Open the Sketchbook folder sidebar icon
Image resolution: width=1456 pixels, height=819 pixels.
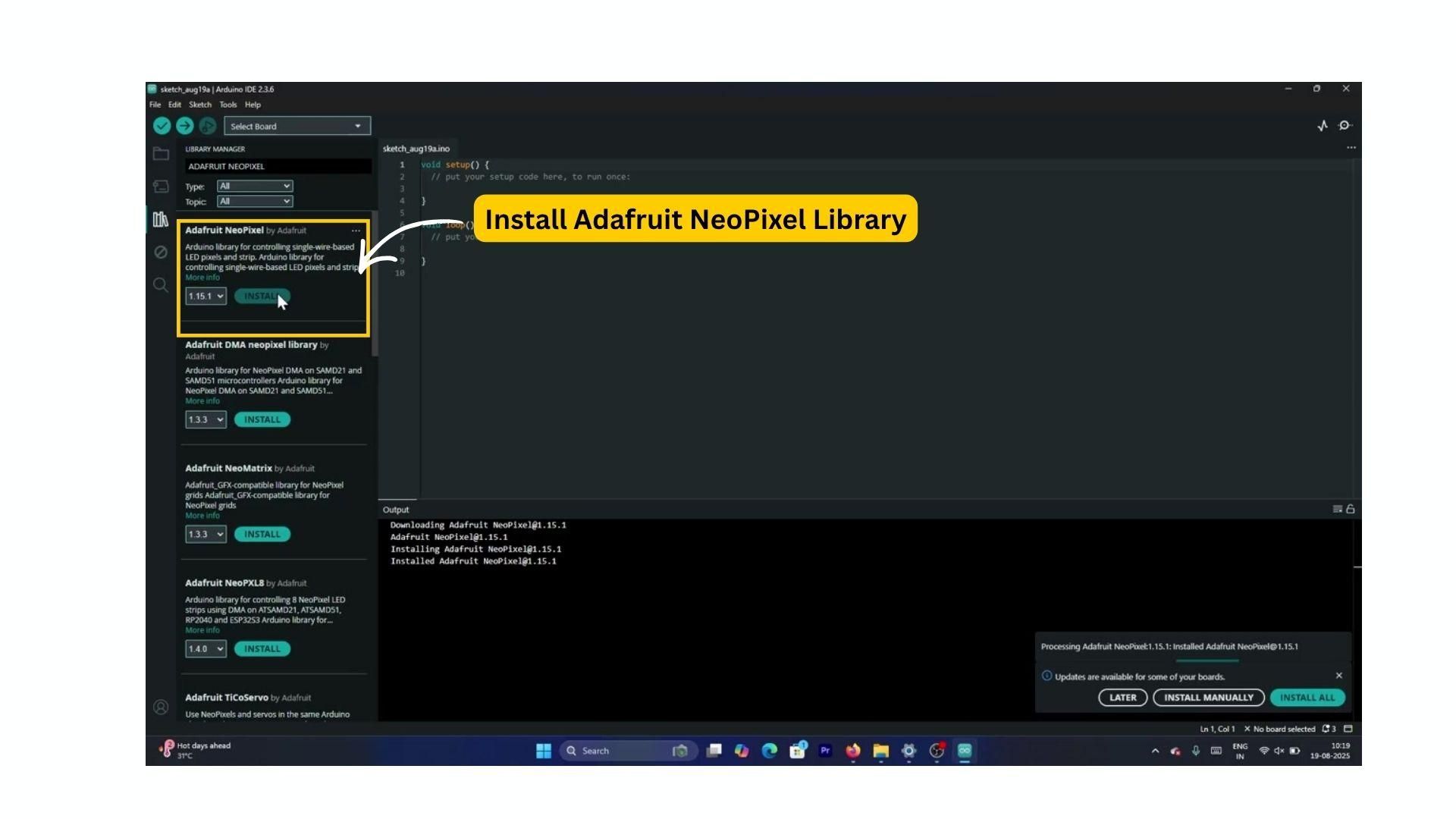click(161, 154)
